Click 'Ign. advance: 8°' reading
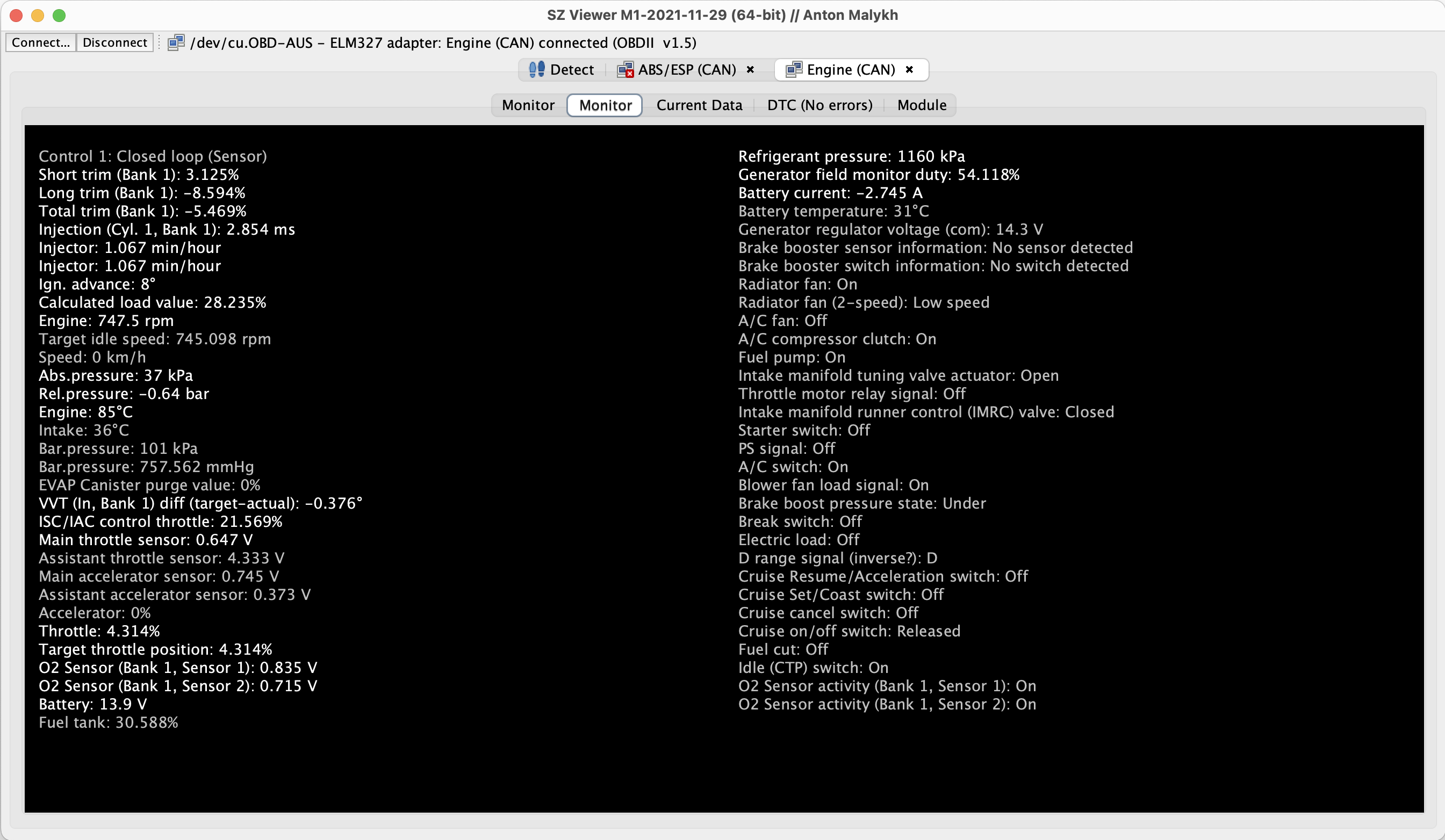This screenshot has height=840, width=1445. pyautogui.click(x=97, y=284)
